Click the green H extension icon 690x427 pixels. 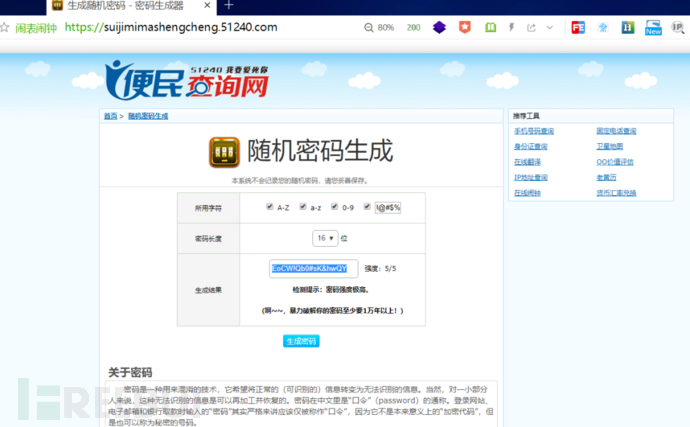click(628, 27)
